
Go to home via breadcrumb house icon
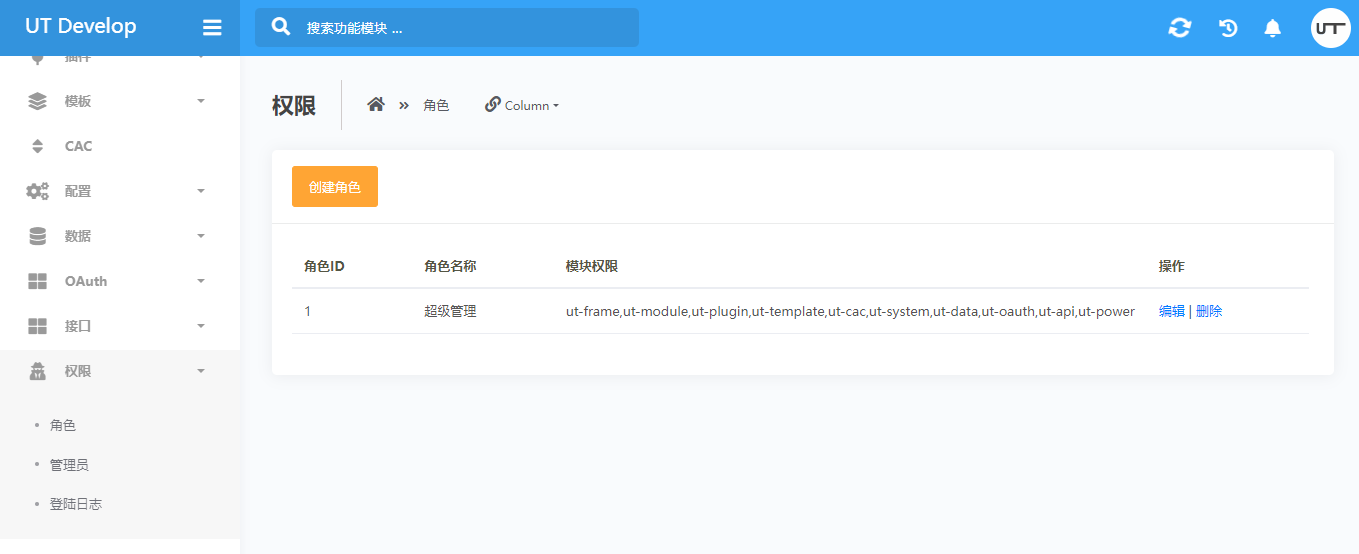(376, 105)
